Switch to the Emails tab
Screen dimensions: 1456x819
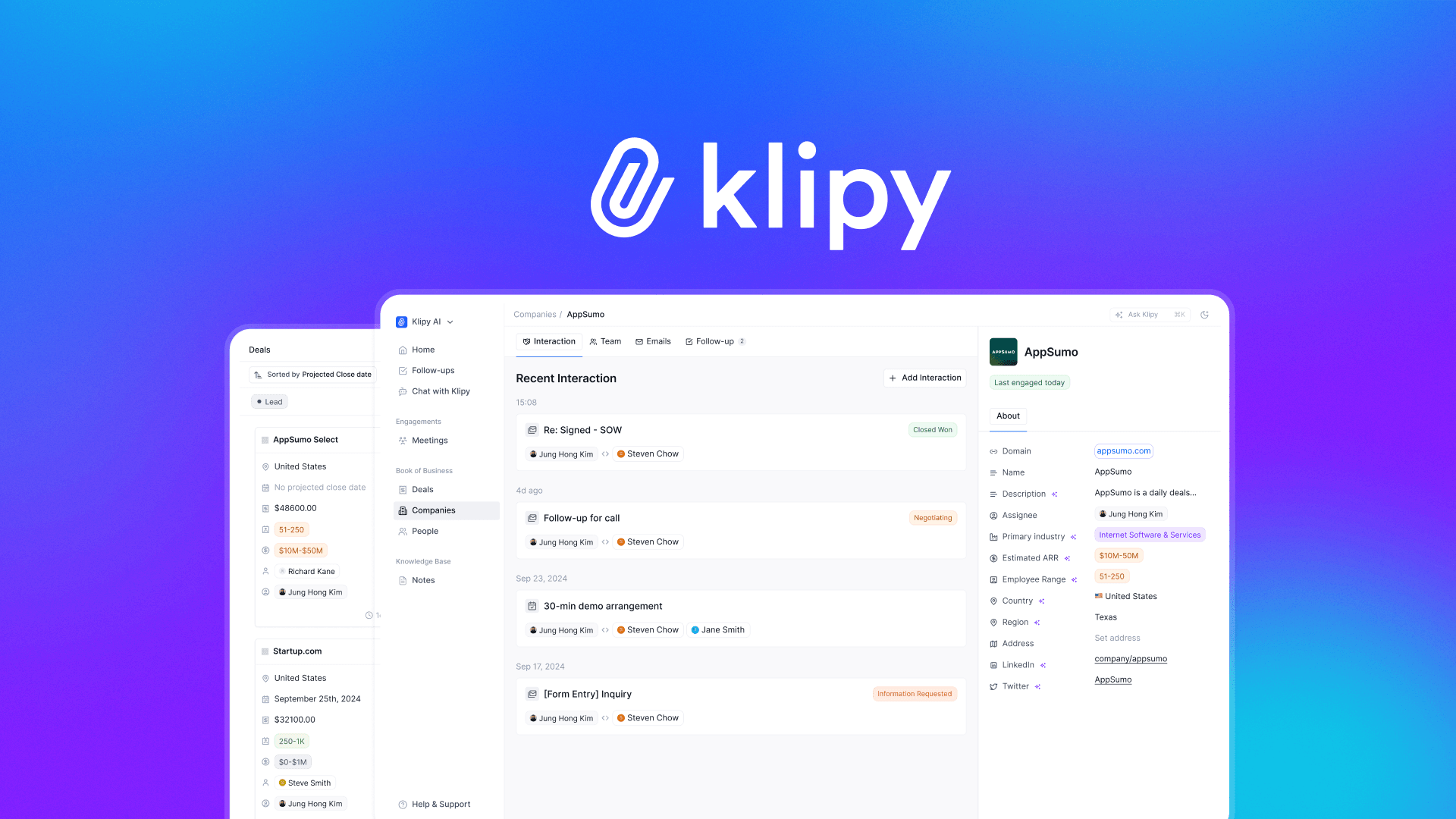[x=656, y=341]
